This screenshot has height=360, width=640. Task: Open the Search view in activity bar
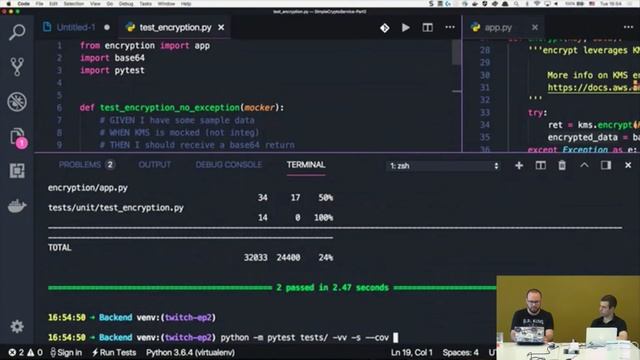(17, 32)
